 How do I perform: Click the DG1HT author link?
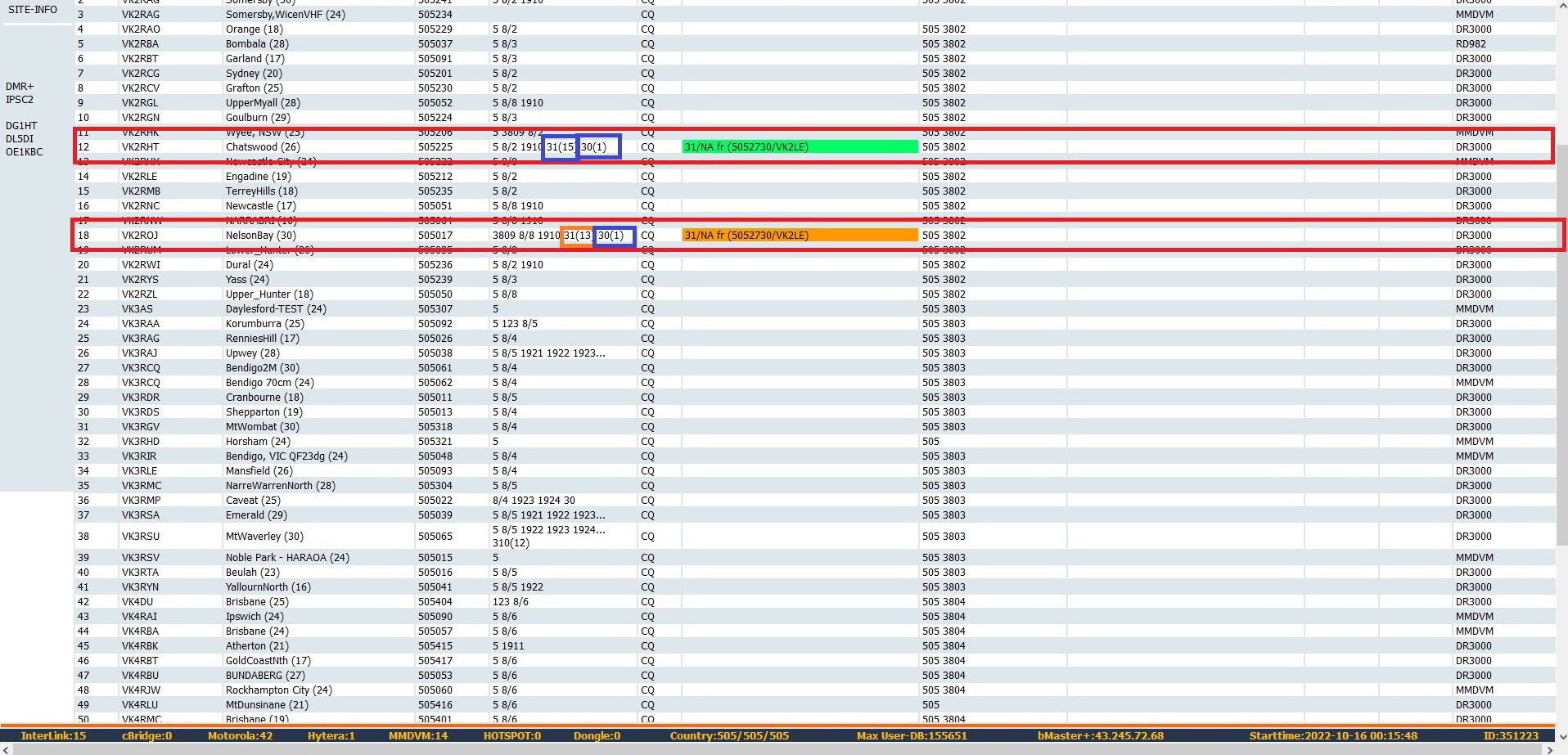pyautogui.click(x=21, y=126)
